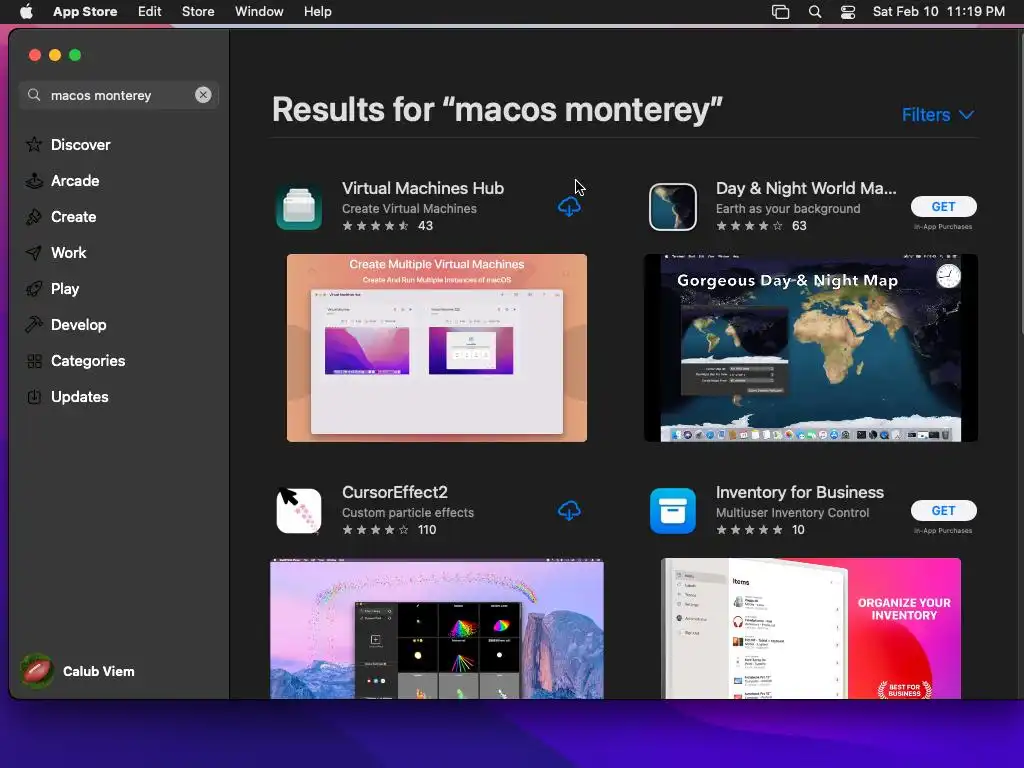Download Virtual Machines Hub via cloud icon
This screenshot has height=768, width=1024.
pos(569,207)
